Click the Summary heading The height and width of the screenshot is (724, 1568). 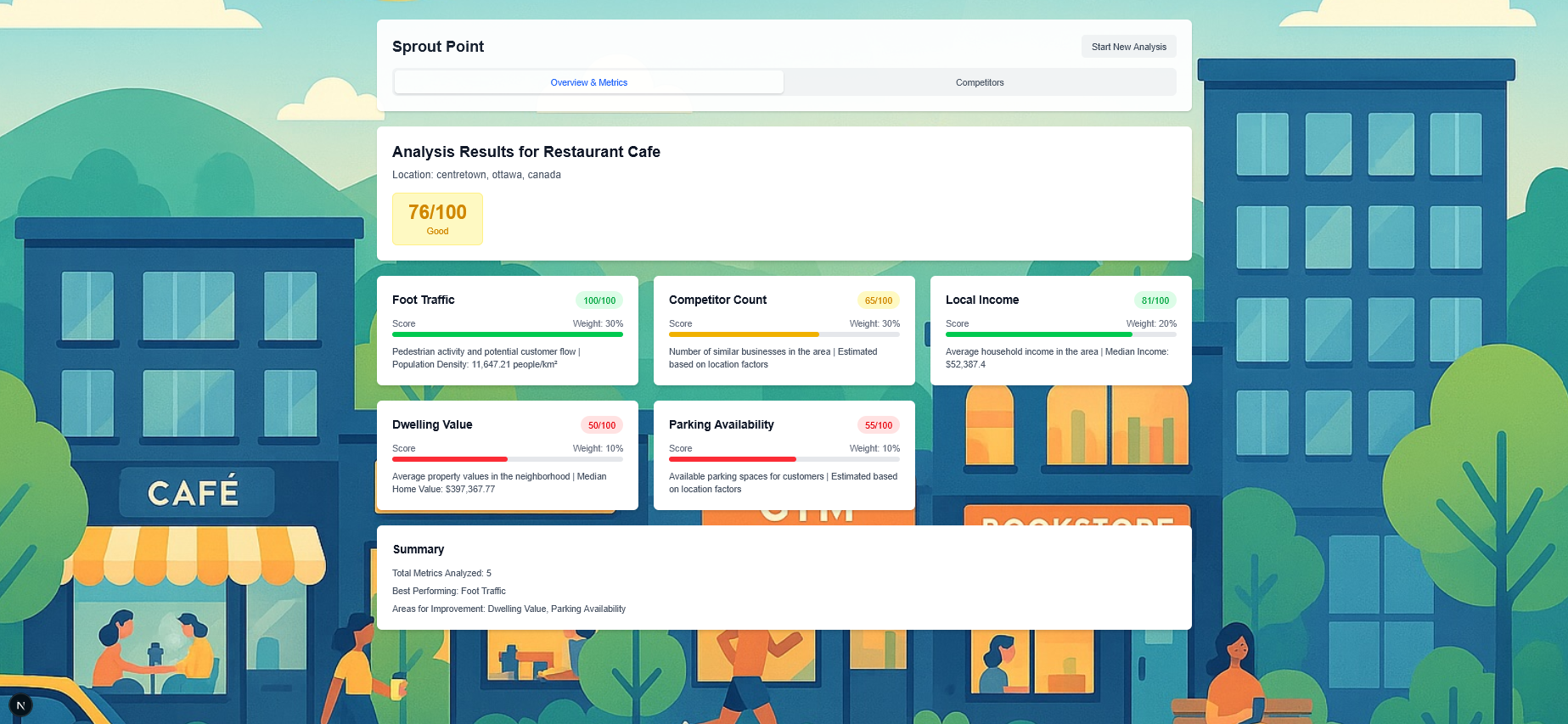[419, 549]
